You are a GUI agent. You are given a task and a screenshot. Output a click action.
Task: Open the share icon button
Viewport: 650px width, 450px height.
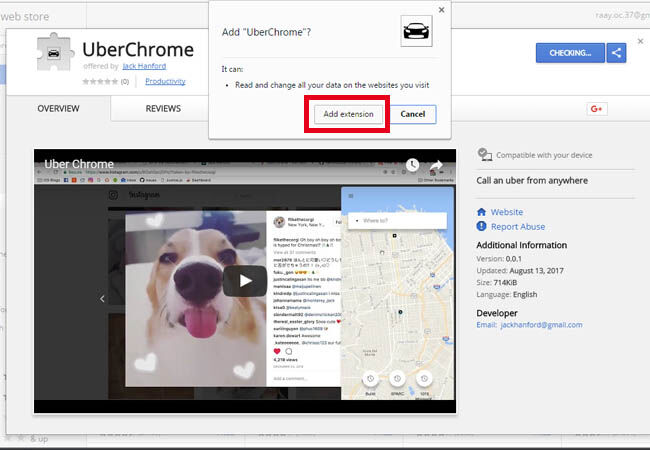[616, 53]
